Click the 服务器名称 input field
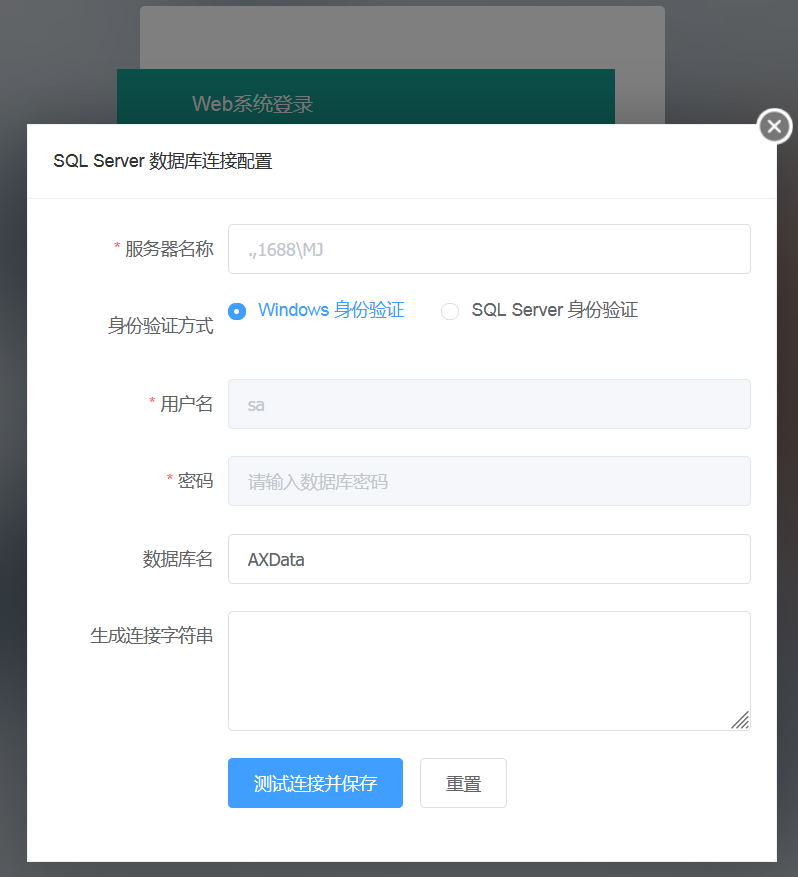Viewport: 798px width, 877px height. (489, 249)
